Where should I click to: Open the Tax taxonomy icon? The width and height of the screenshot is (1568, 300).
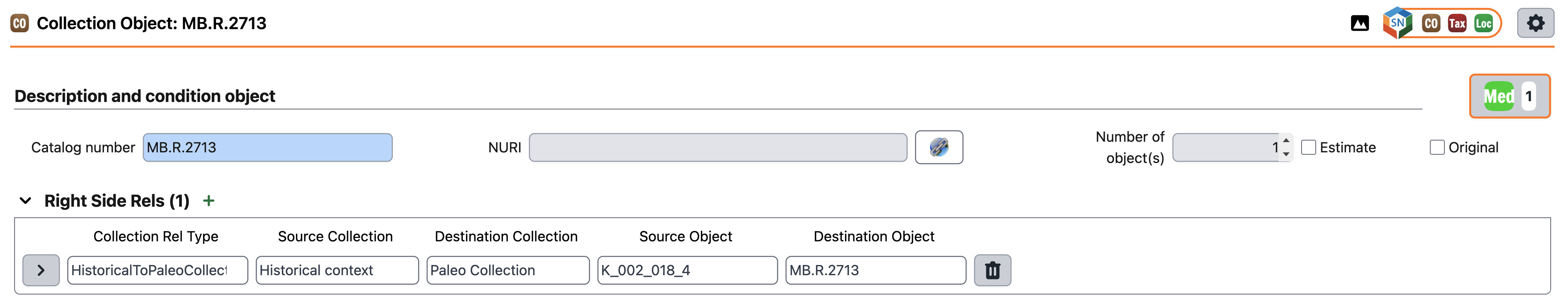(1457, 24)
